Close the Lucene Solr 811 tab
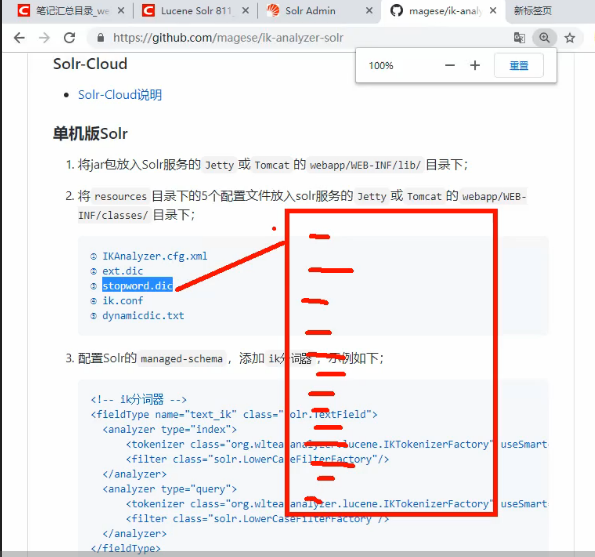This screenshot has height=557, width=595. click(x=246, y=11)
